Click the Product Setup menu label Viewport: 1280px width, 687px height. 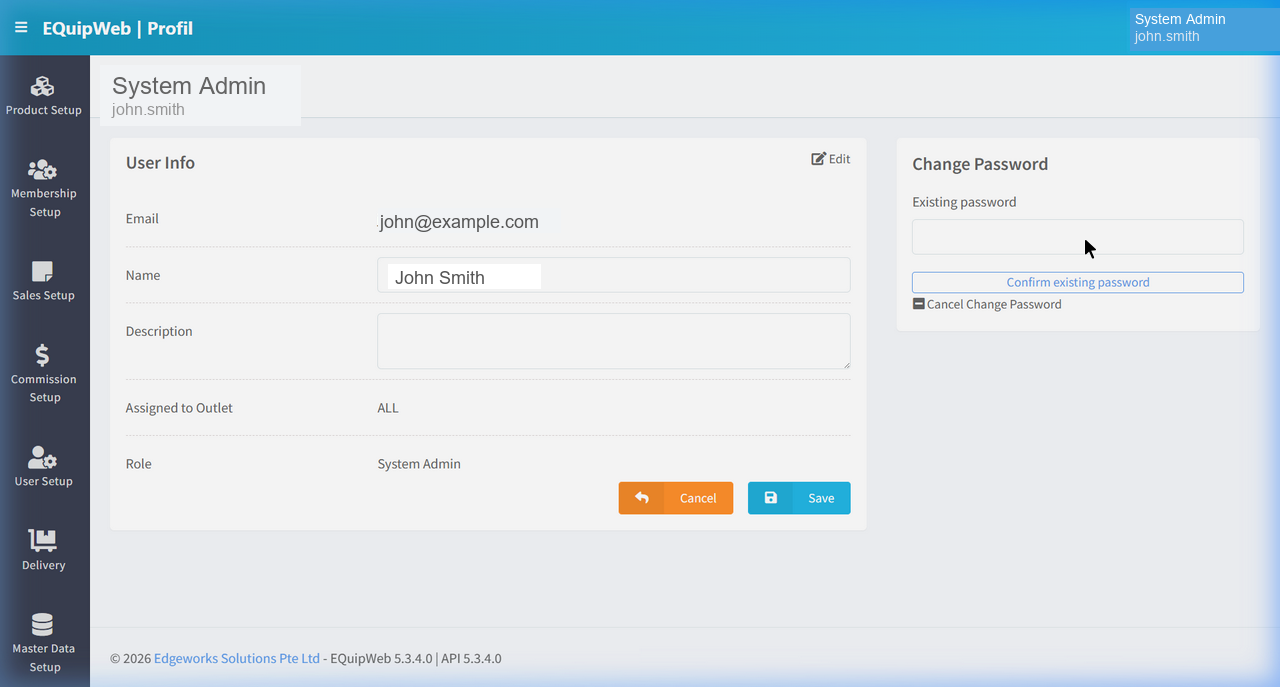tap(44, 110)
